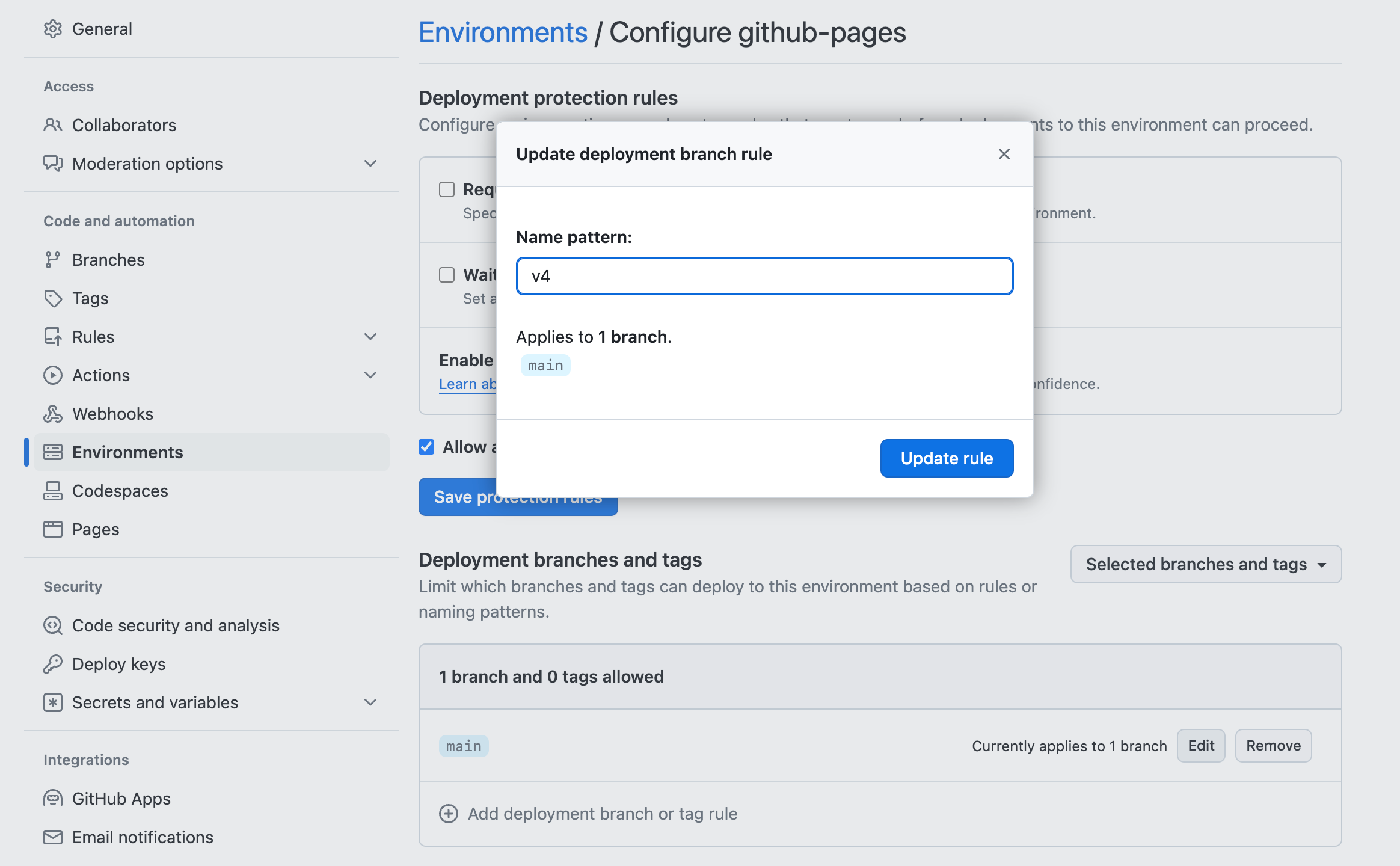
Task: Open the Pages settings menu item
Action: [96, 529]
